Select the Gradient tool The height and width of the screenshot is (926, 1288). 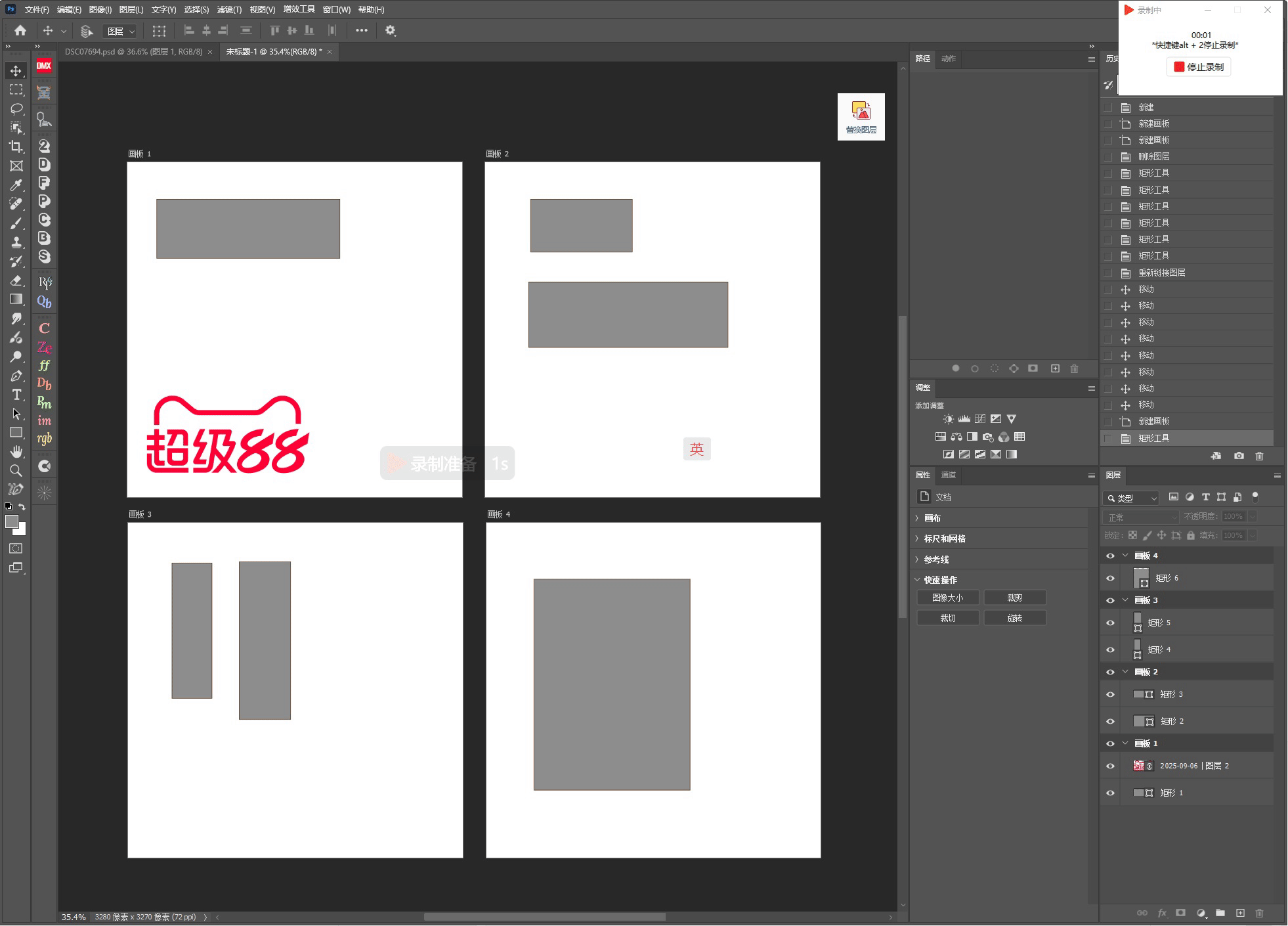click(16, 299)
